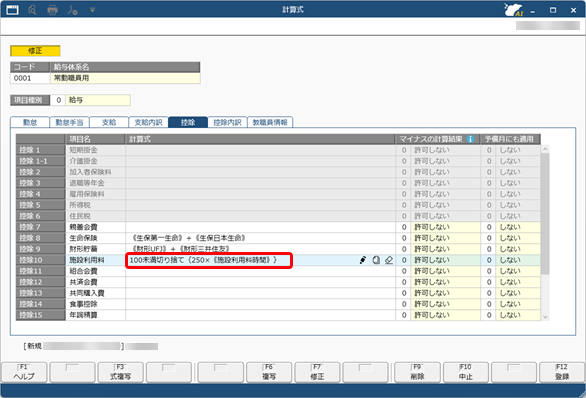Viewport: 586px width, 398px height.
Task: Open the AI cloud assistant icon
Action: tap(513, 10)
